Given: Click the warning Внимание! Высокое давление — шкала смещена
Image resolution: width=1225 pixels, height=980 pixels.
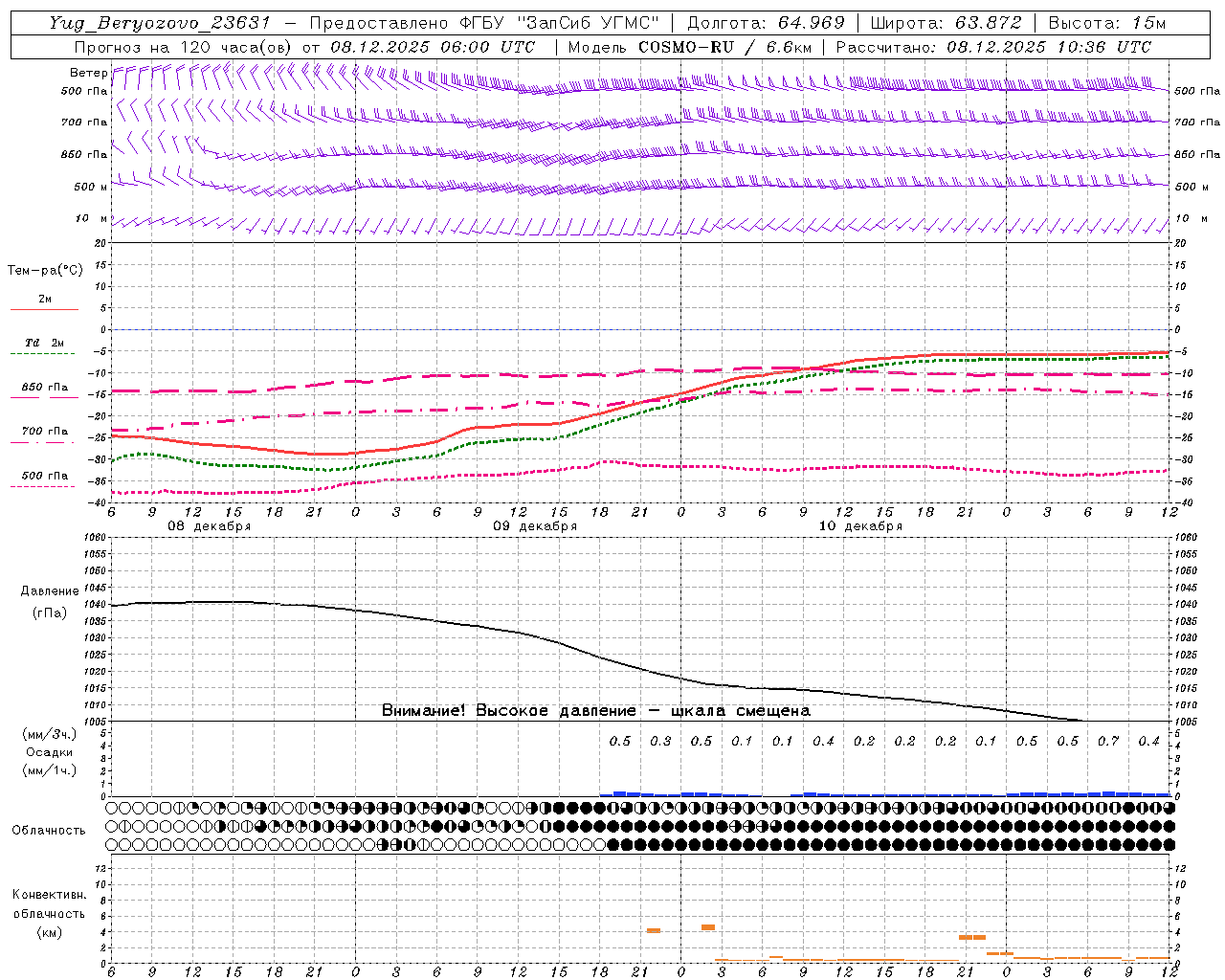Looking at the screenshot, I should tap(595, 711).
